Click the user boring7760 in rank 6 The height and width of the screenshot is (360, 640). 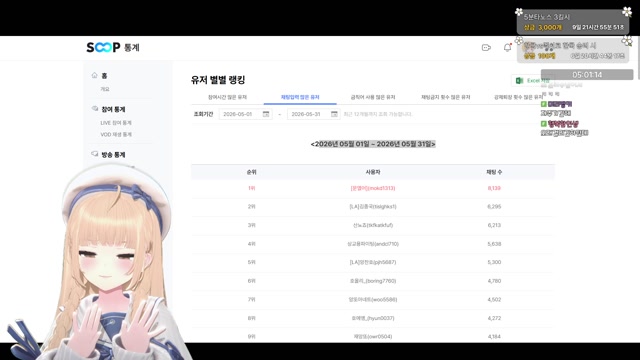pyautogui.click(x=373, y=281)
